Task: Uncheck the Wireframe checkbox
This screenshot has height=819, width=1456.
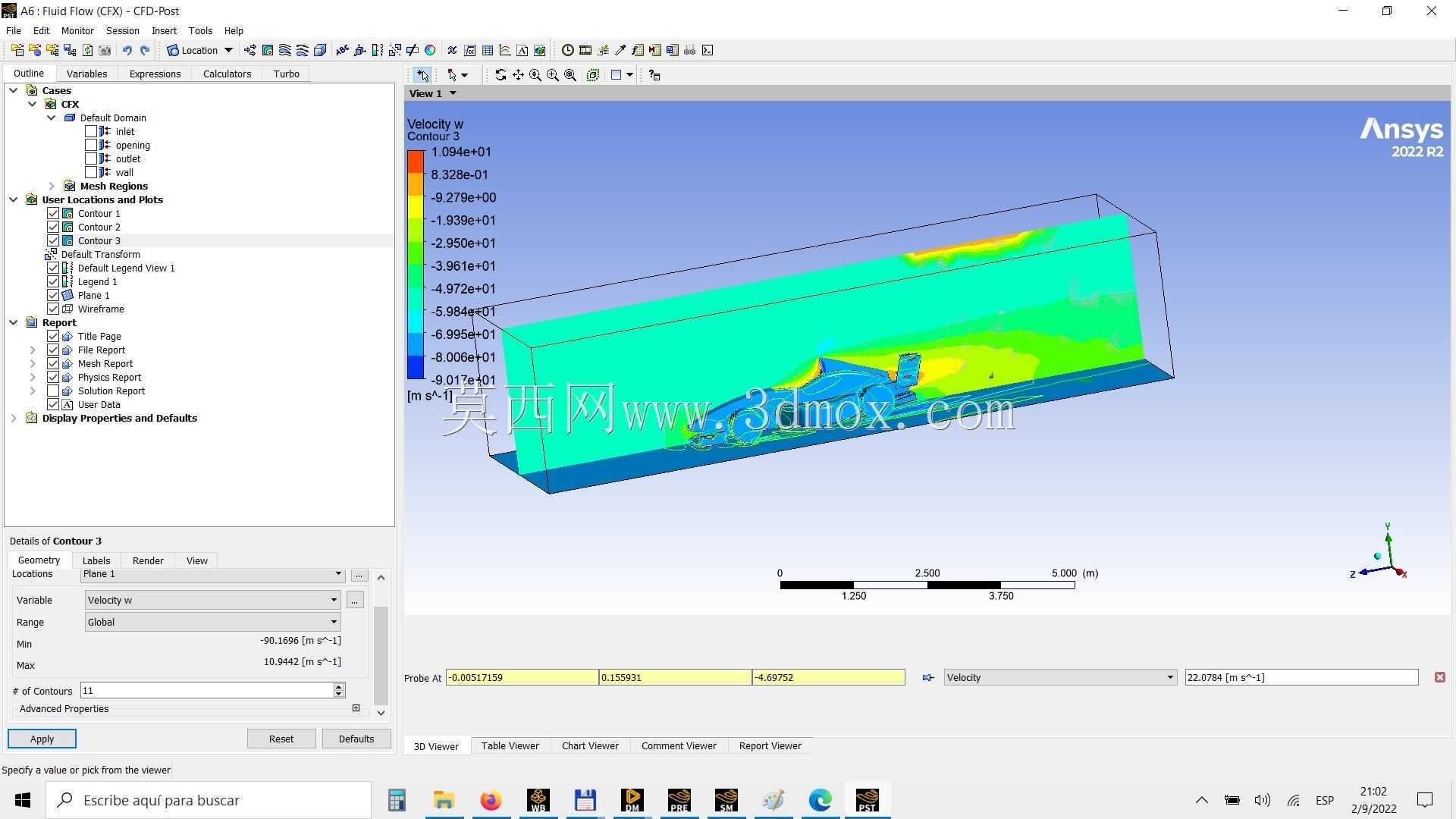Action: (x=53, y=309)
